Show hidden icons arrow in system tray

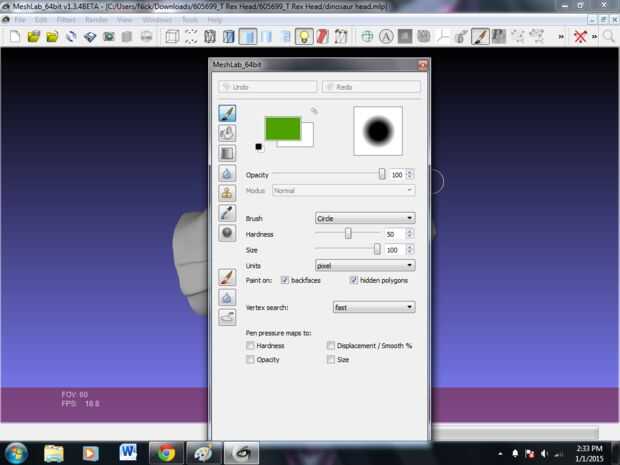tap(500, 454)
